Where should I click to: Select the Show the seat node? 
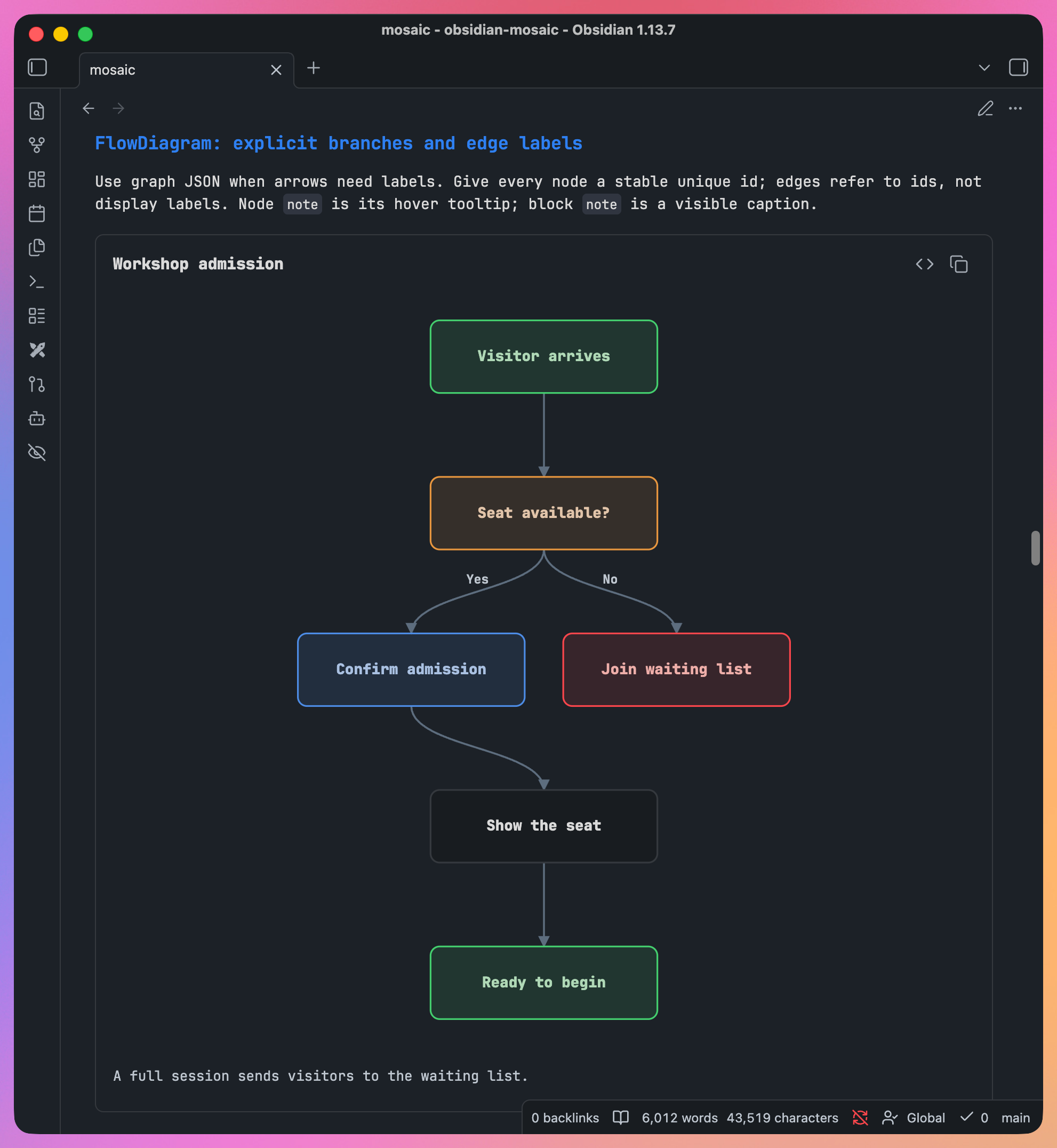coord(543,826)
